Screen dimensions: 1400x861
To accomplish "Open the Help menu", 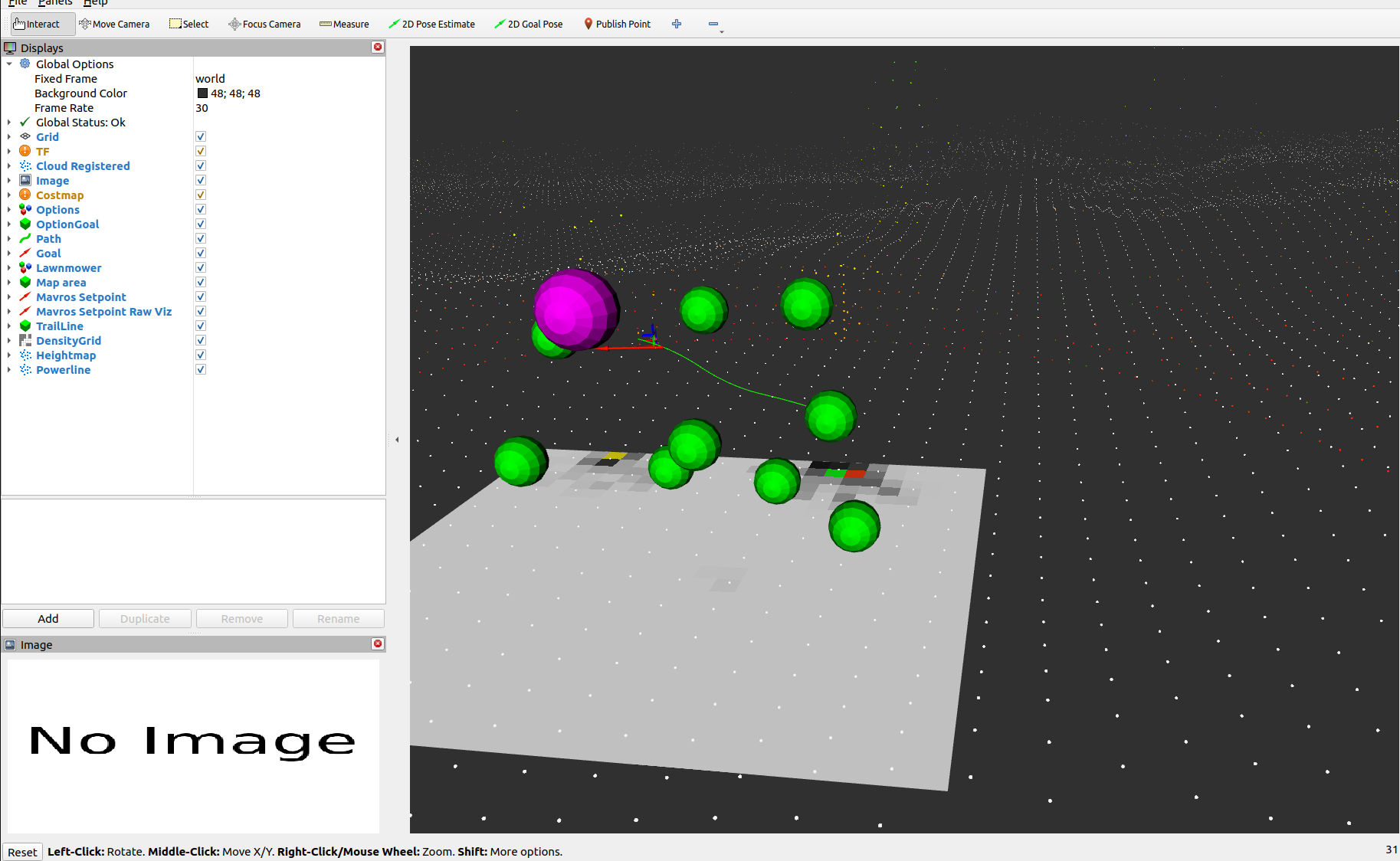I will [x=95, y=3].
